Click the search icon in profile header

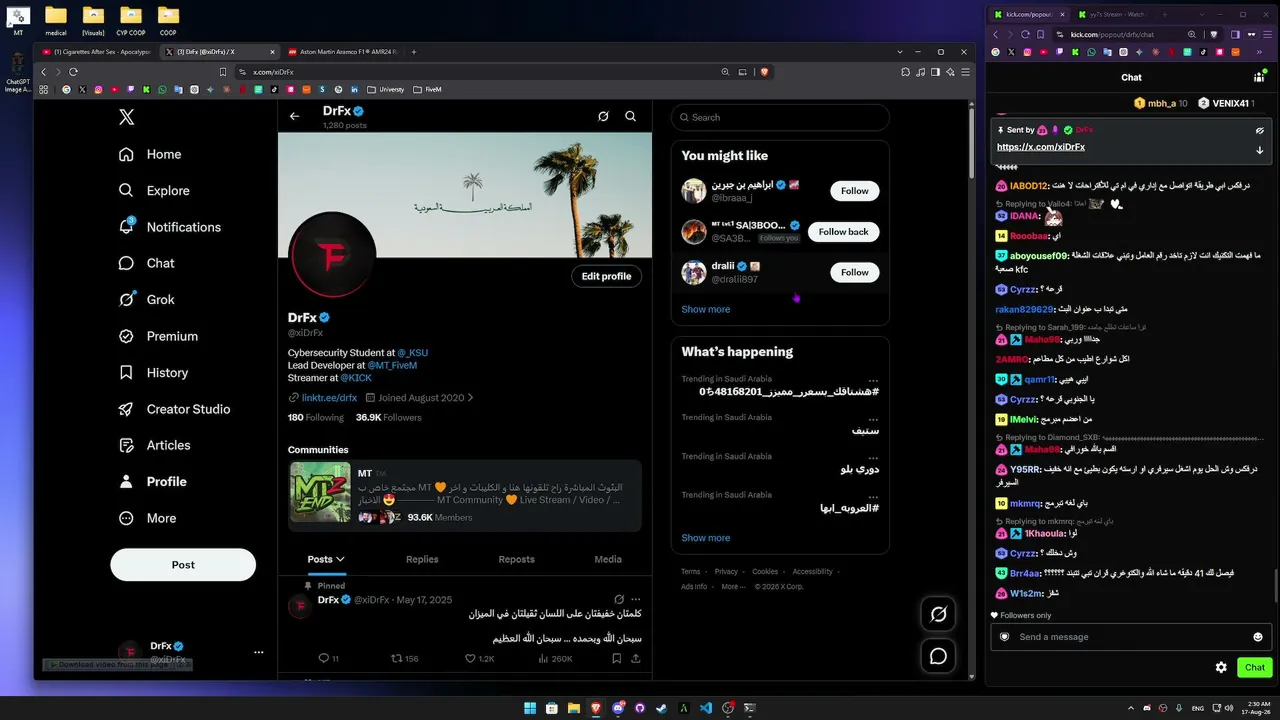pyautogui.click(x=631, y=116)
